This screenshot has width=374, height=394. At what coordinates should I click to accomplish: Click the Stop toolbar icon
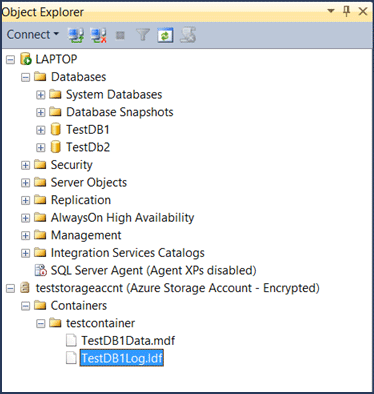coord(120,35)
